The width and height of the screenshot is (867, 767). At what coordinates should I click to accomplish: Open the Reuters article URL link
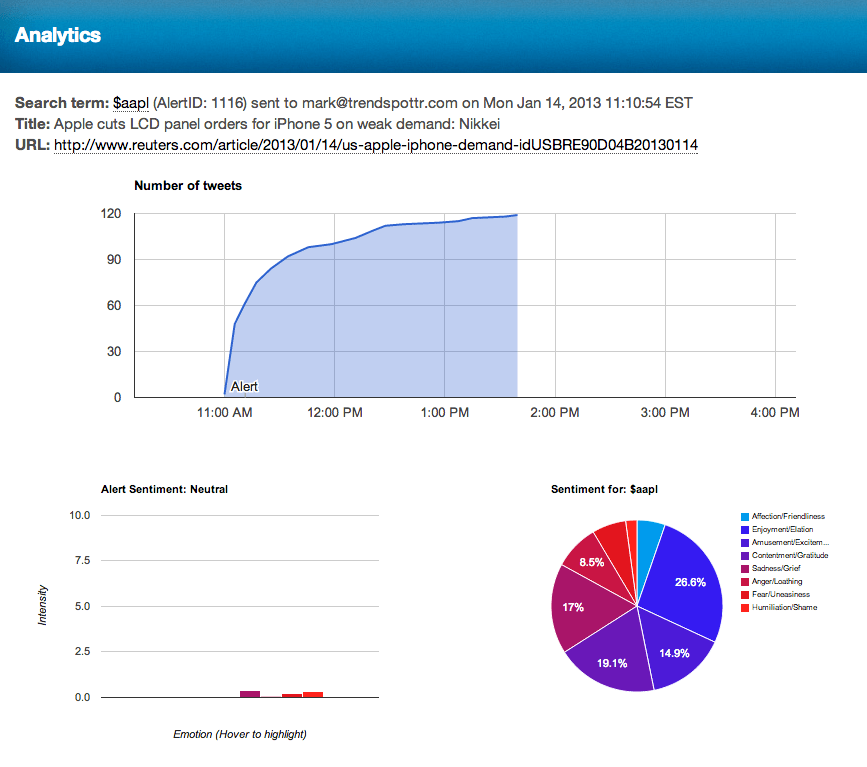click(x=375, y=145)
